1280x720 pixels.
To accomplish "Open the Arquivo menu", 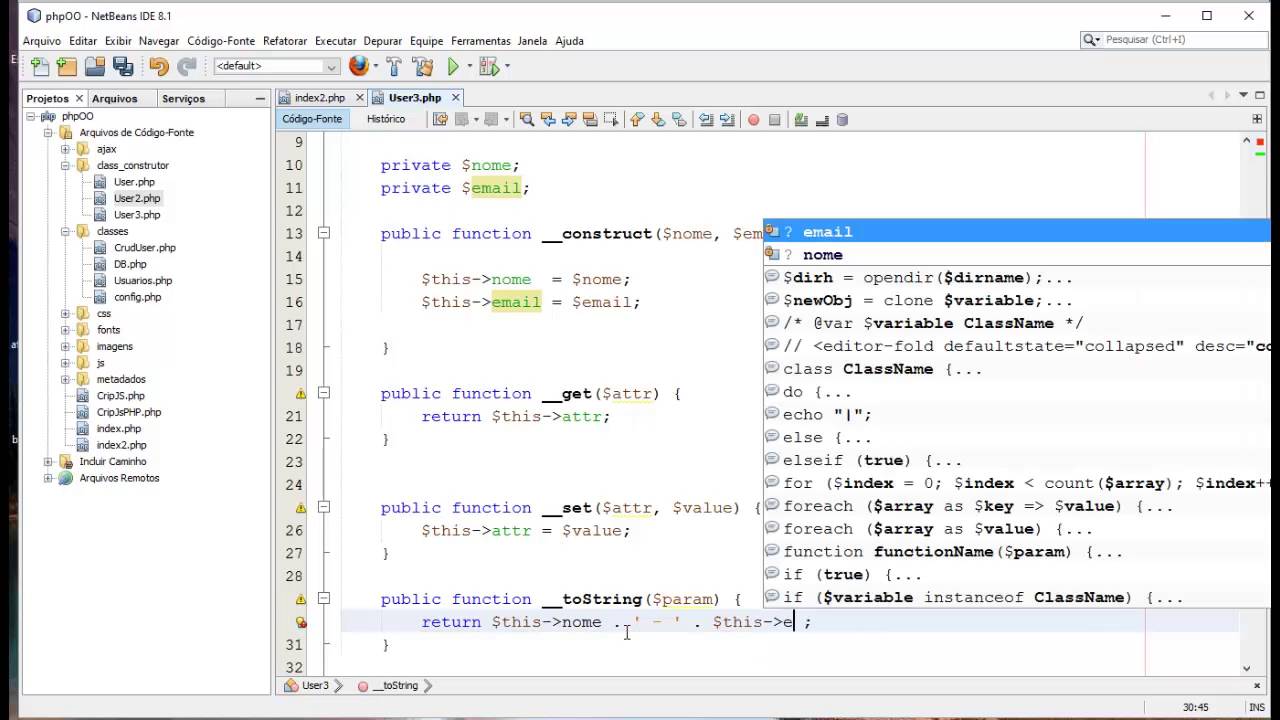I will [x=42, y=41].
